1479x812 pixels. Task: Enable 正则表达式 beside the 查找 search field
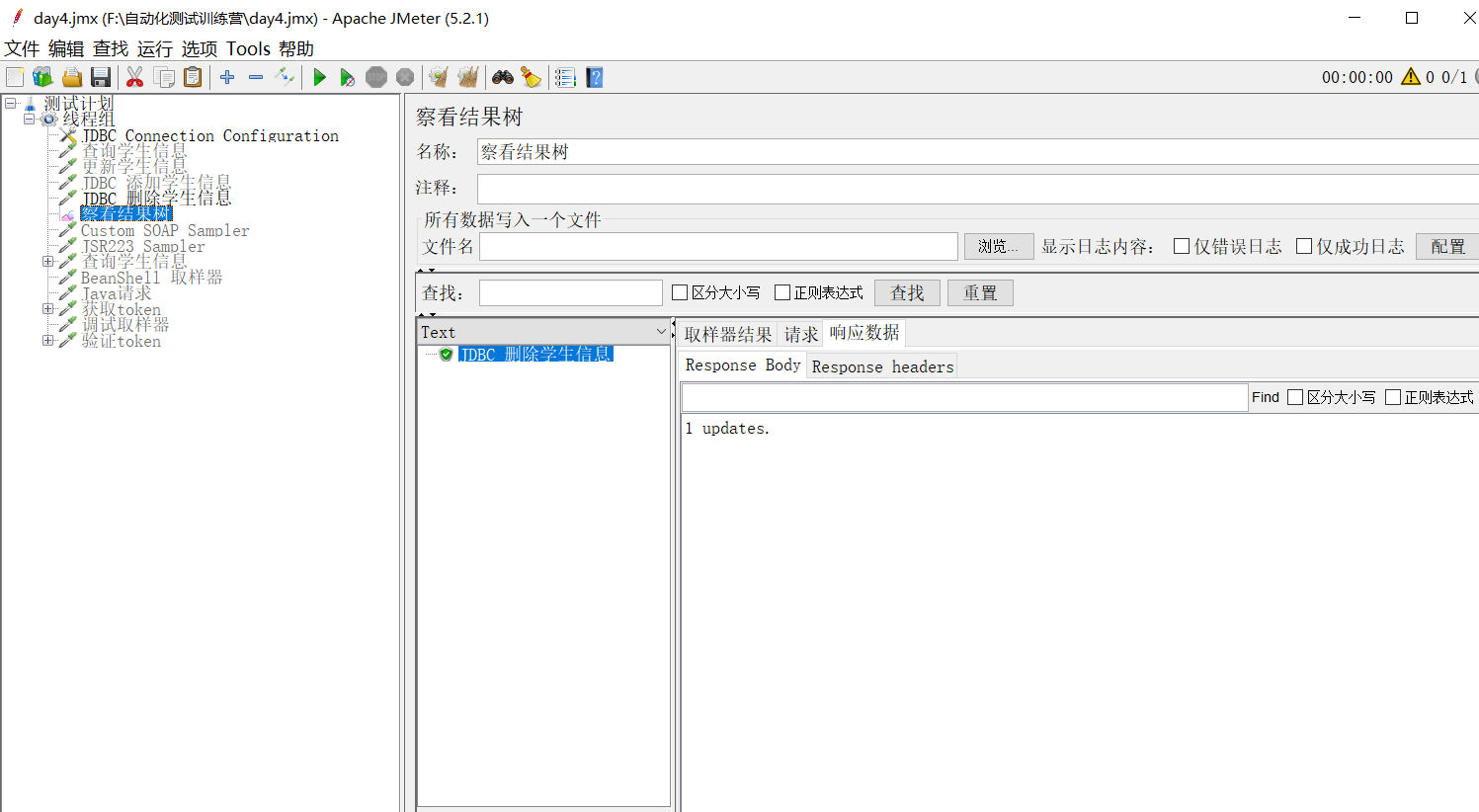[782, 292]
